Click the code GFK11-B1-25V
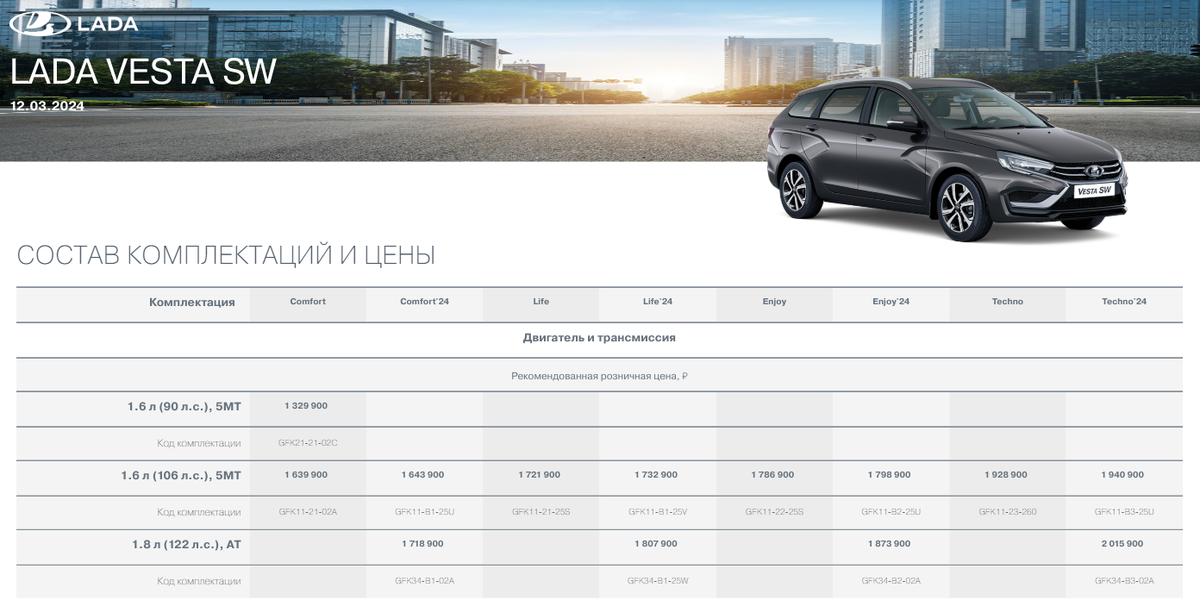Image resolution: width=1200 pixels, height=600 pixels. [658, 511]
